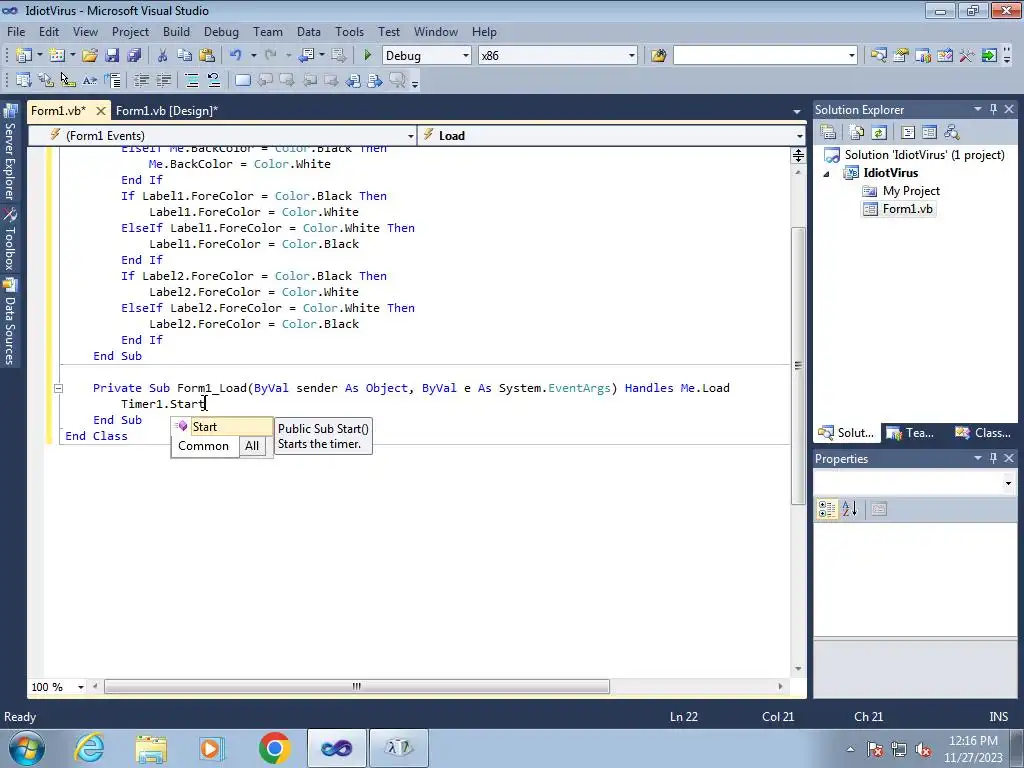This screenshot has height=768, width=1024.
Task: Toggle auto-hide pin on Solution Explorer
Action: point(993,109)
